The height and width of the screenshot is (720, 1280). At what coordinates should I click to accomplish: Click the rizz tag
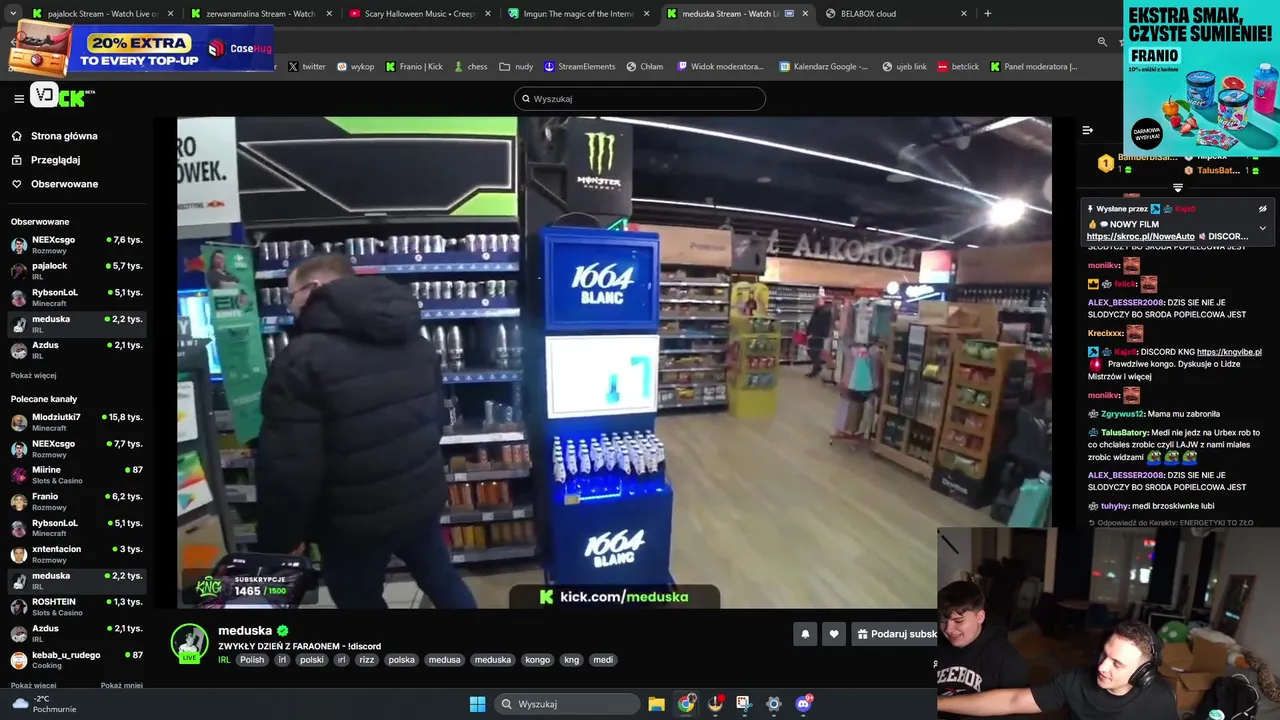point(367,660)
